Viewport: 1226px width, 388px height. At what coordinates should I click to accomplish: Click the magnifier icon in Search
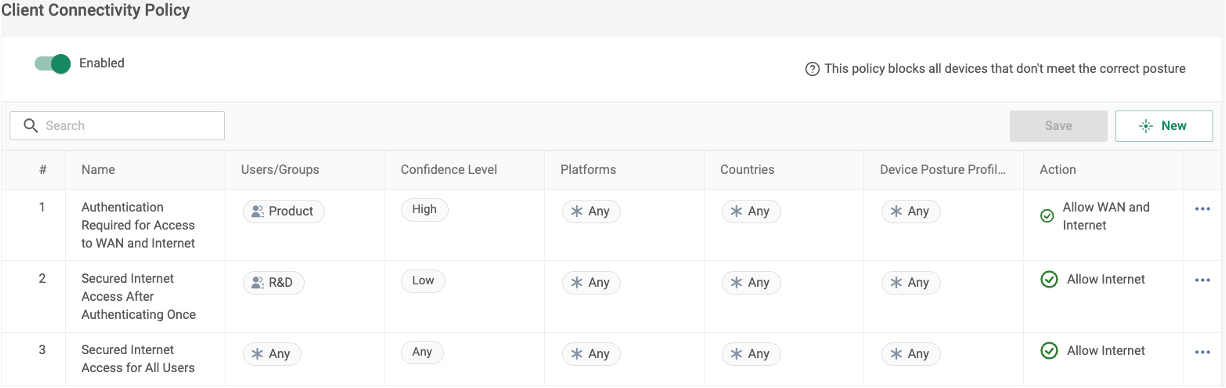point(31,126)
